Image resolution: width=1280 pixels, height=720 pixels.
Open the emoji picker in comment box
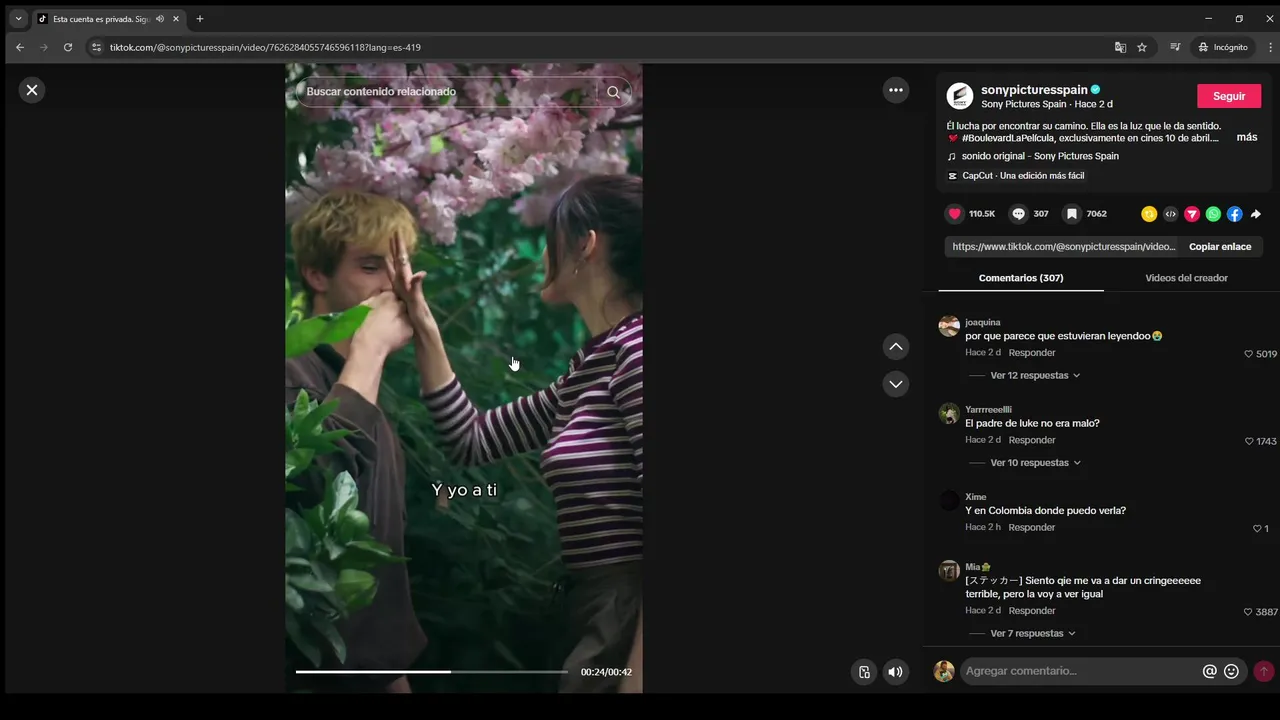[x=1231, y=671]
